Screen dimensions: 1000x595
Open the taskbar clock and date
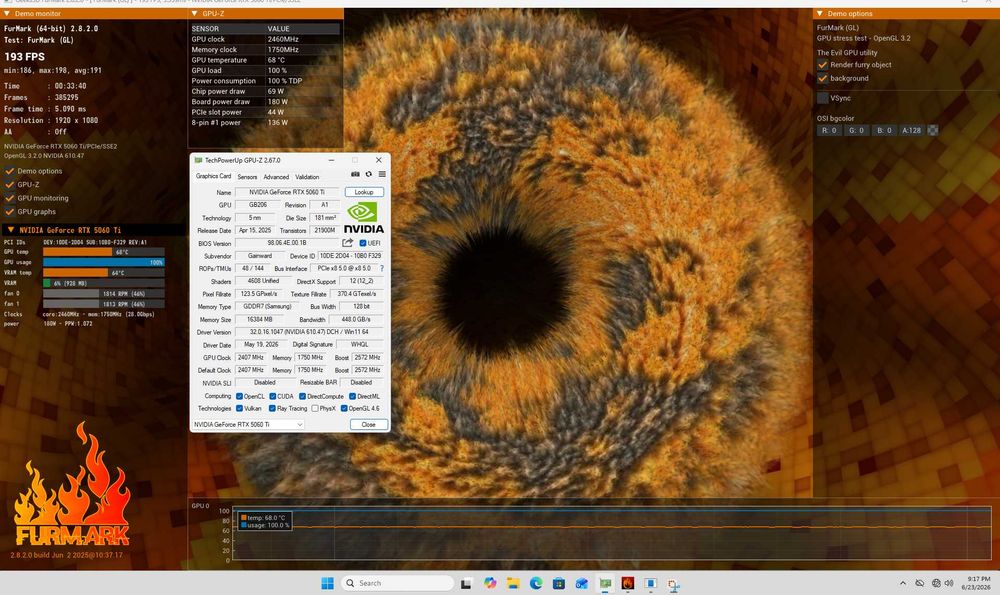(976, 583)
